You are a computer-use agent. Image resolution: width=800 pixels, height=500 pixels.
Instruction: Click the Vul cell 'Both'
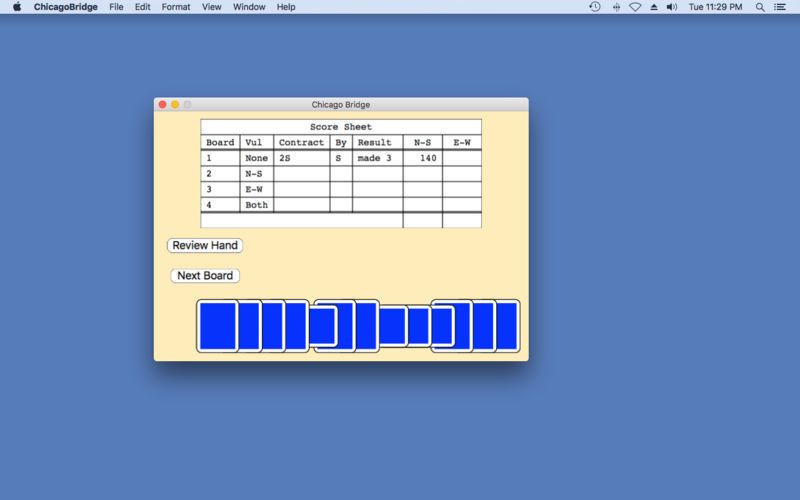click(x=257, y=205)
